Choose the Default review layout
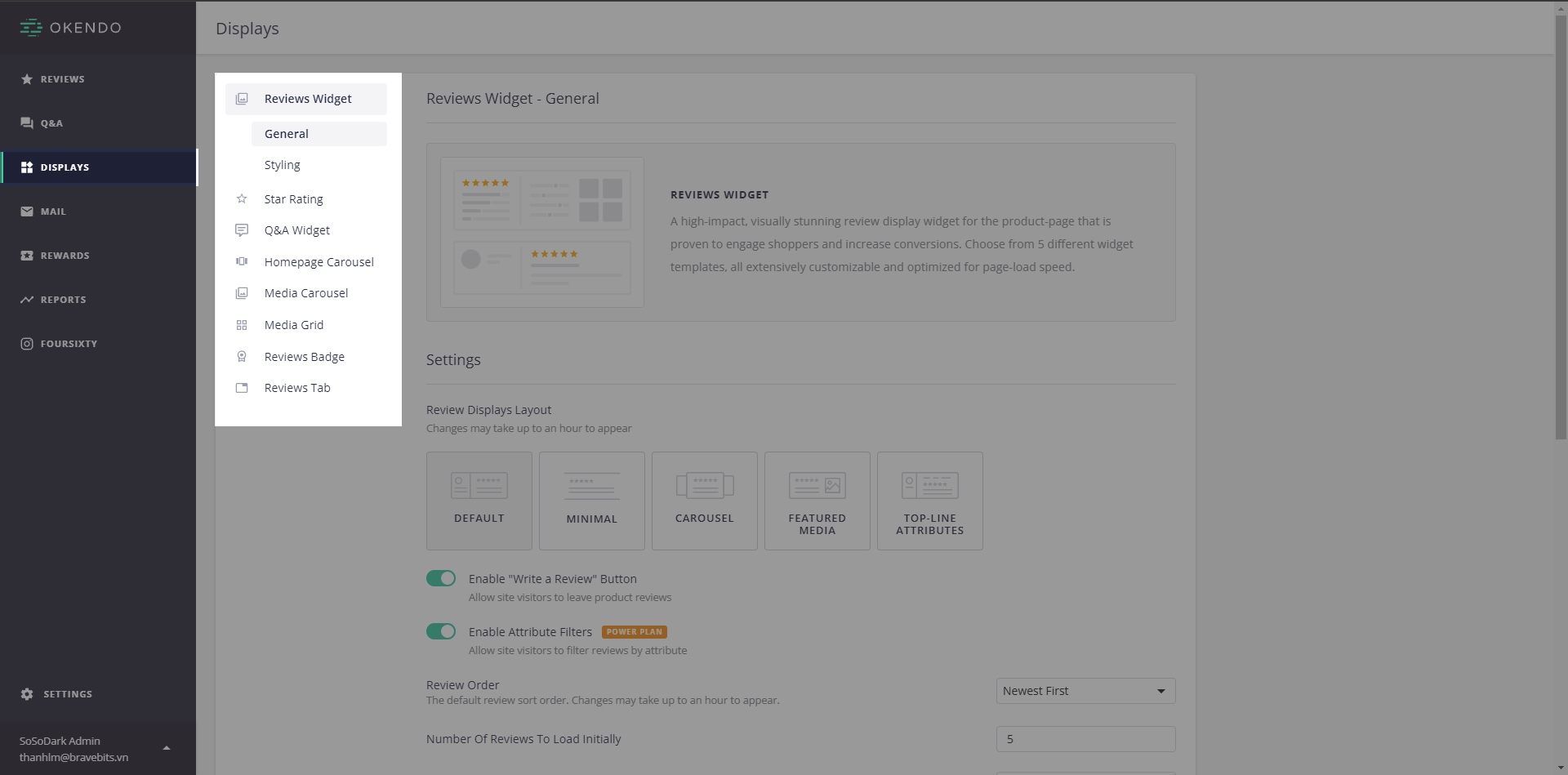The image size is (1568, 775). tap(479, 501)
